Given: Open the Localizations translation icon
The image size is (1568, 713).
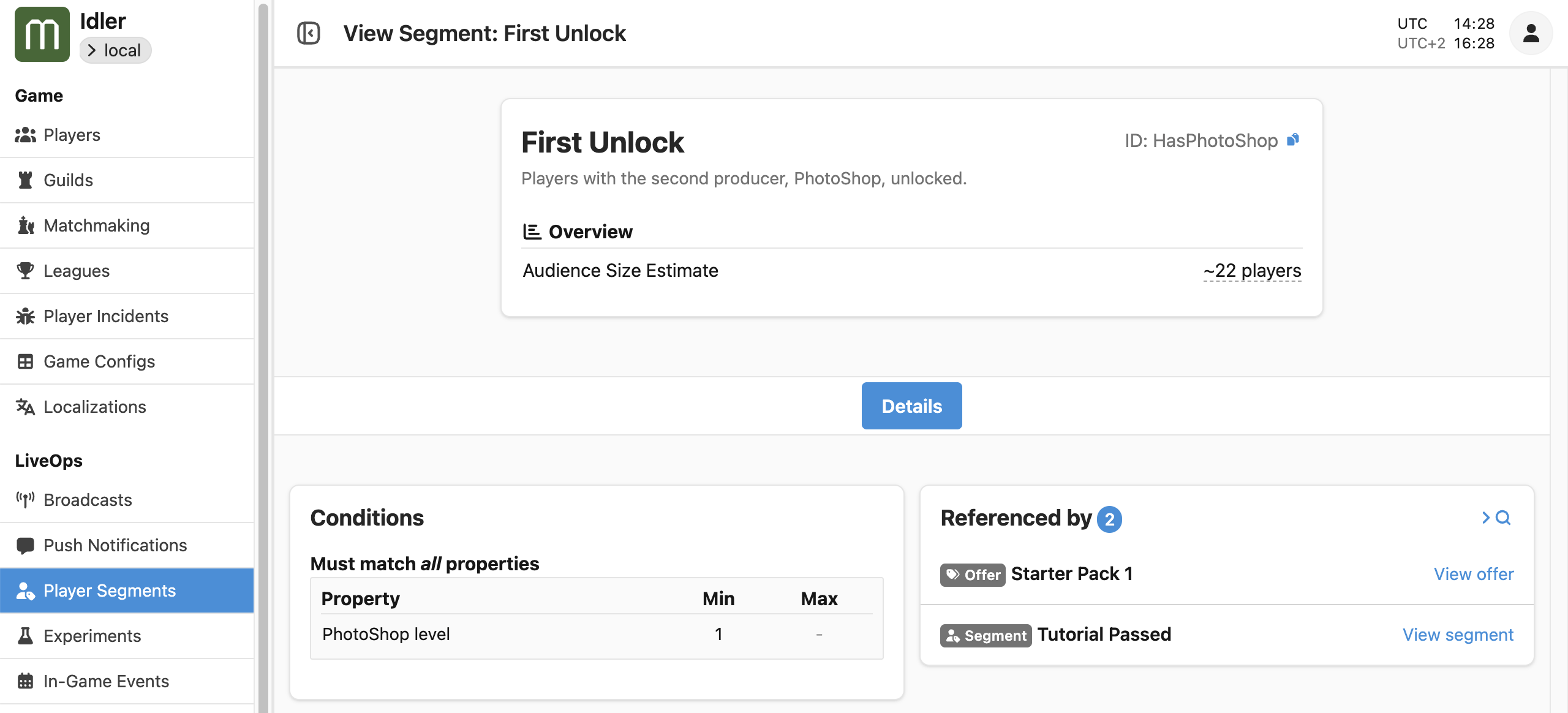Looking at the screenshot, I should pyautogui.click(x=25, y=406).
